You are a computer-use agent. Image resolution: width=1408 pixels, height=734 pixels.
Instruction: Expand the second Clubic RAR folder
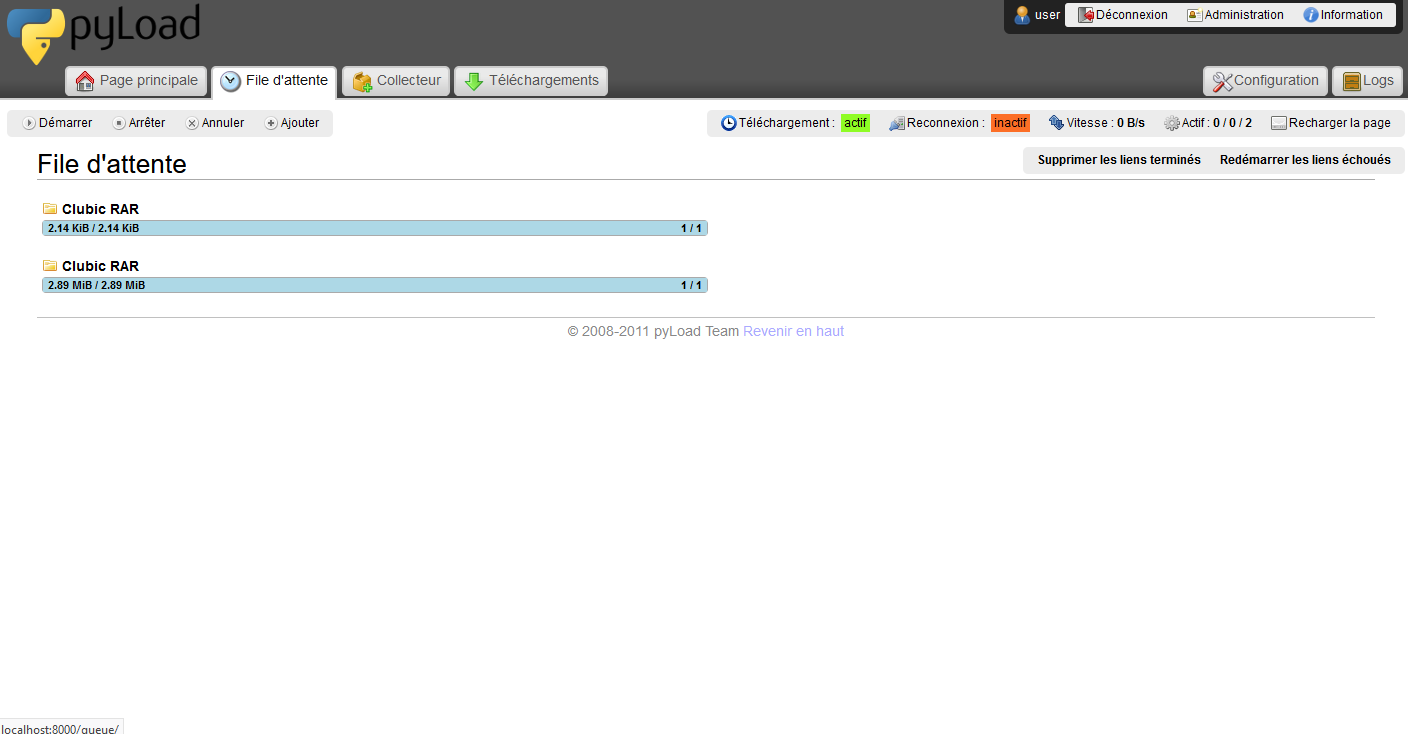coord(100,266)
